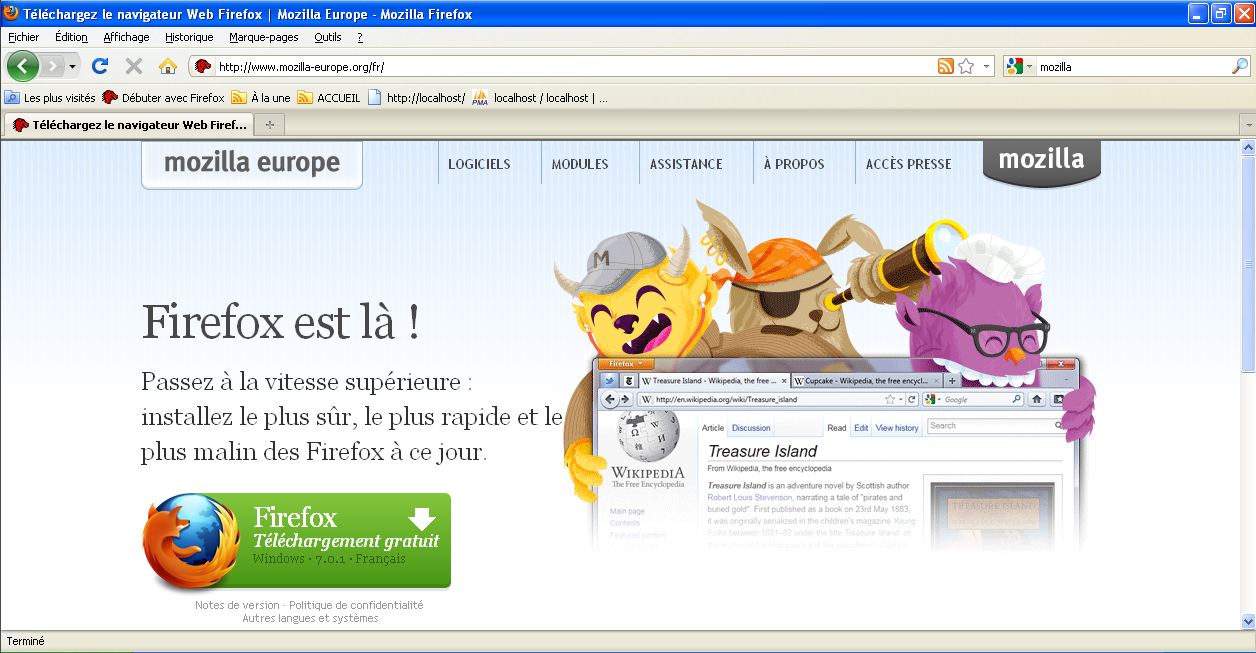Viewport: 1256px width, 653px height.
Task: Click in the search box containing mozilla
Action: tap(1133, 66)
